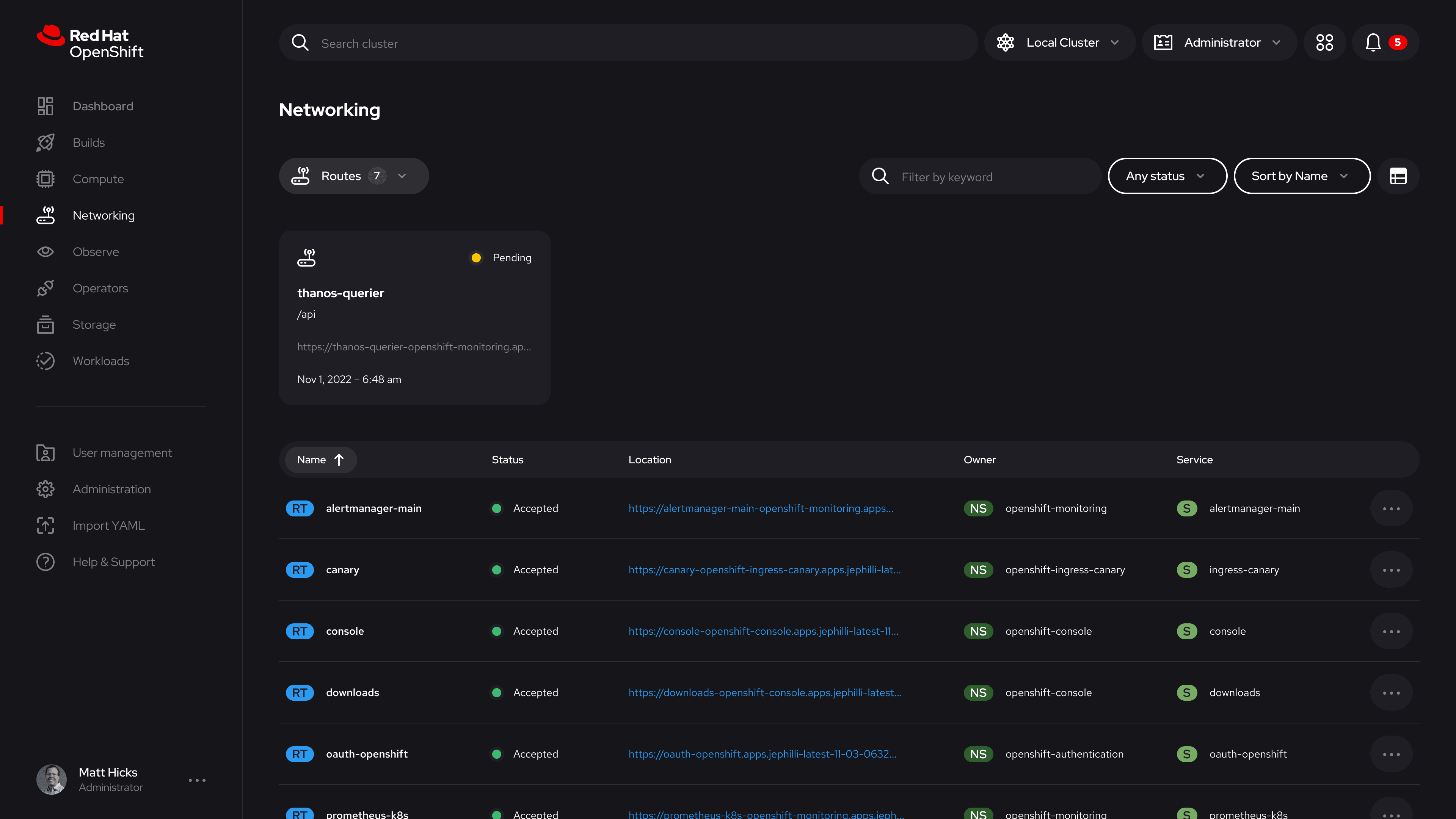Click the openshift-monitoring owner of alertmanager-main
Screen dimensions: 1456x819
[x=1056, y=509]
